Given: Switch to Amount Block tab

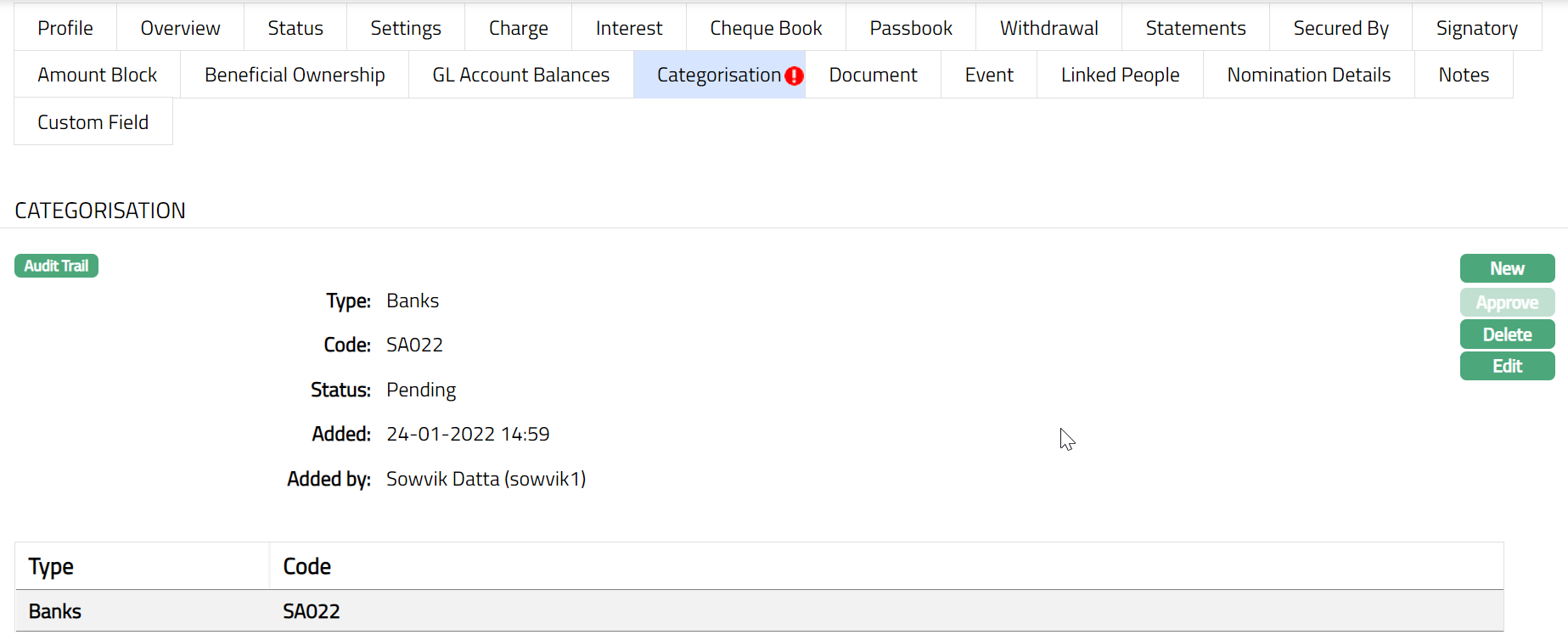Looking at the screenshot, I should (98, 75).
